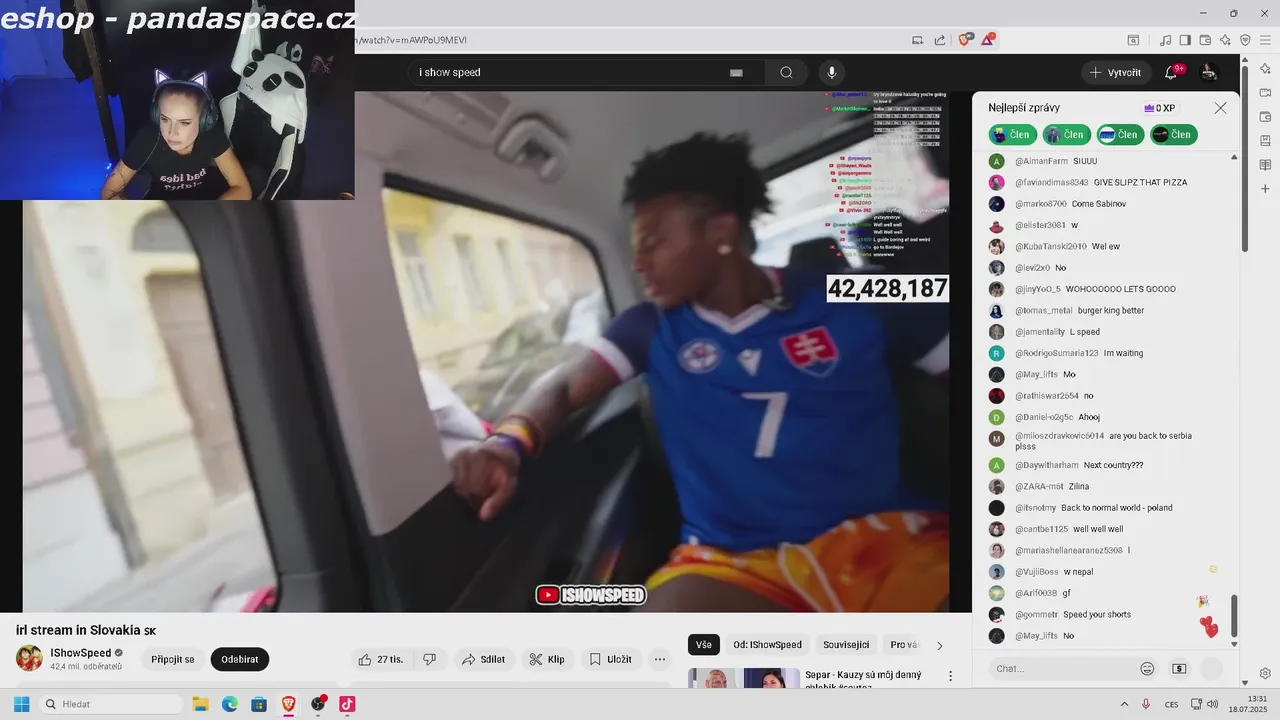Toggle the browser sidebar panel icon
The width and height of the screenshot is (1280, 720).
tap(1185, 40)
